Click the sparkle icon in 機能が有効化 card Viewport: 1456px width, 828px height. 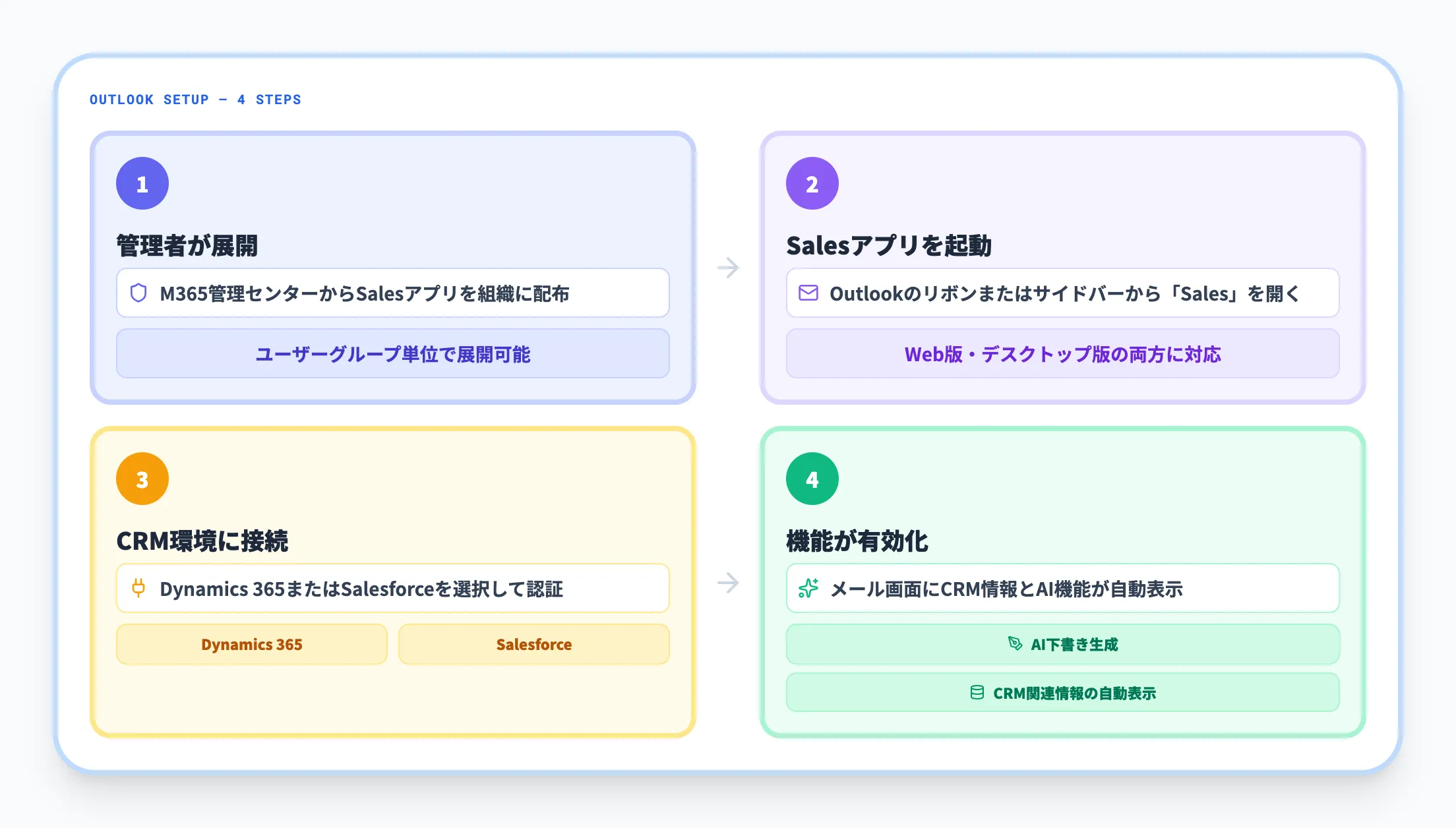(808, 589)
